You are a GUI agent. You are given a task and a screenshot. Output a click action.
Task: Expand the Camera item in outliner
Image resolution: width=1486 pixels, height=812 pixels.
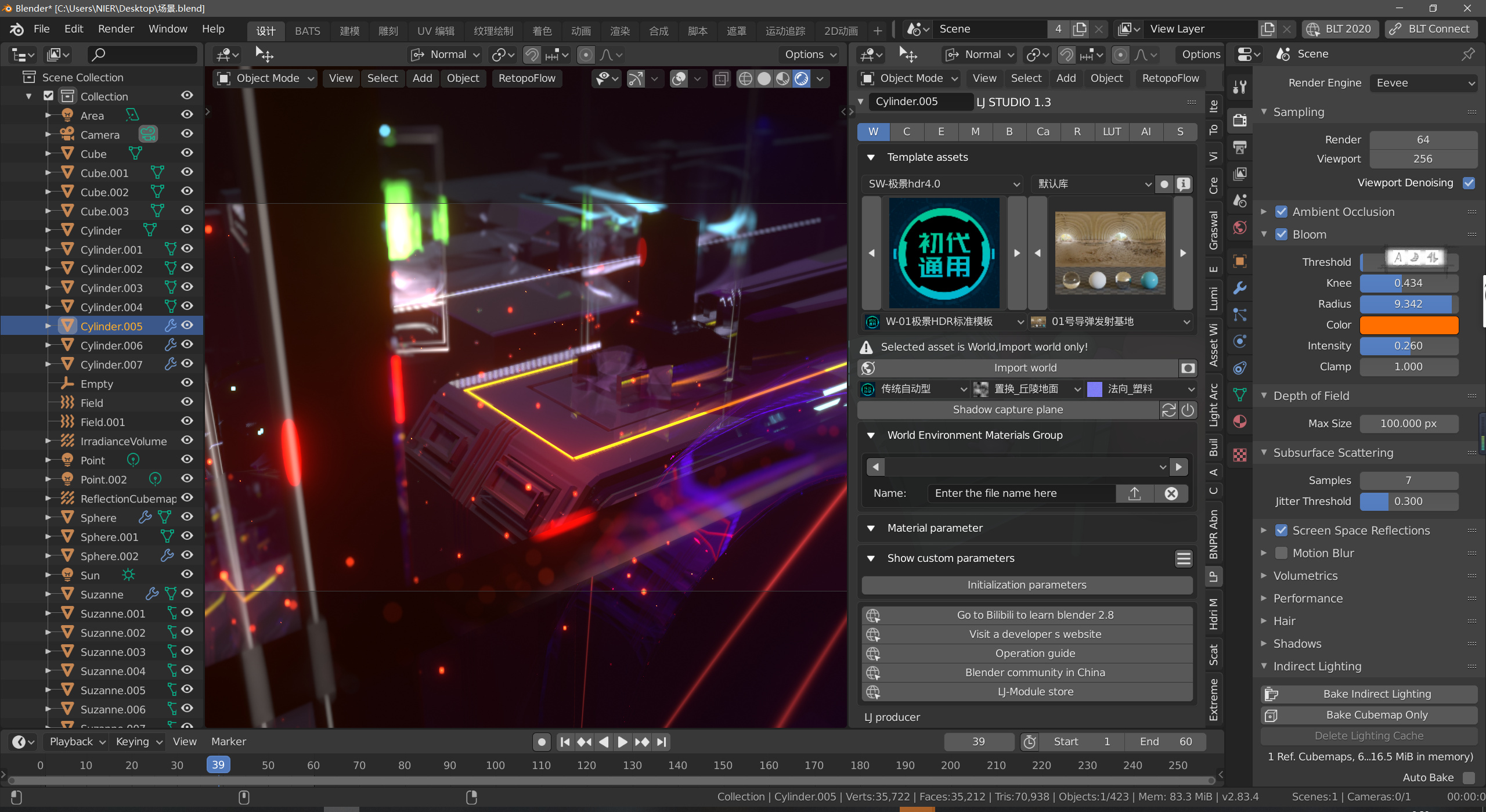click(x=48, y=135)
